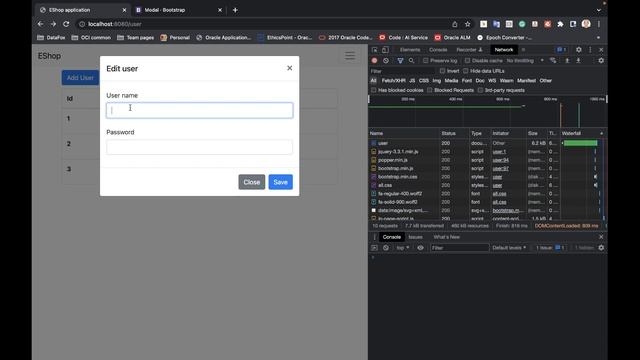Open the What's New drawer tab
The image size is (640, 360).
pyautogui.click(x=446, y=237)
